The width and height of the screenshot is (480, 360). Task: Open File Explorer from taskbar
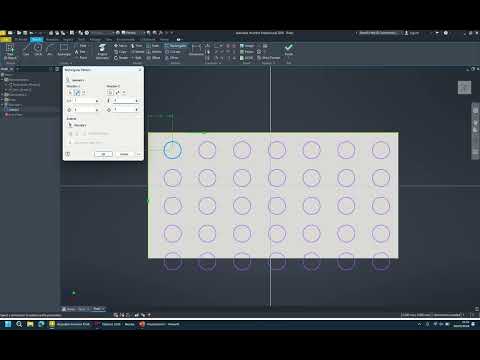tap(30, 324)
